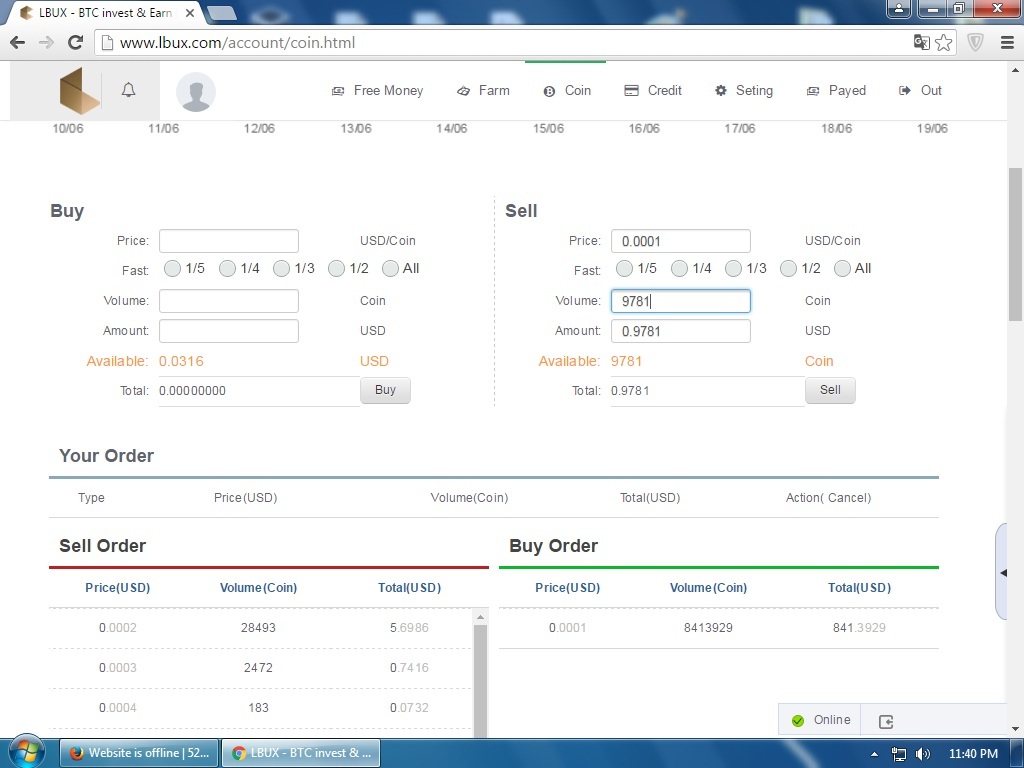Select Buy fast 1/3 radio button
The image size is (1024, 768).
tap(281, 268)
